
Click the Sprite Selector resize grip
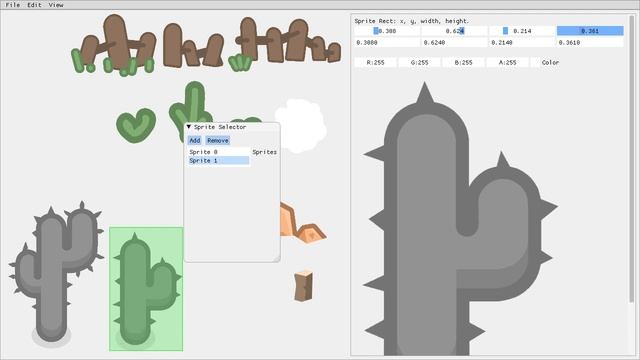(277, 258)
